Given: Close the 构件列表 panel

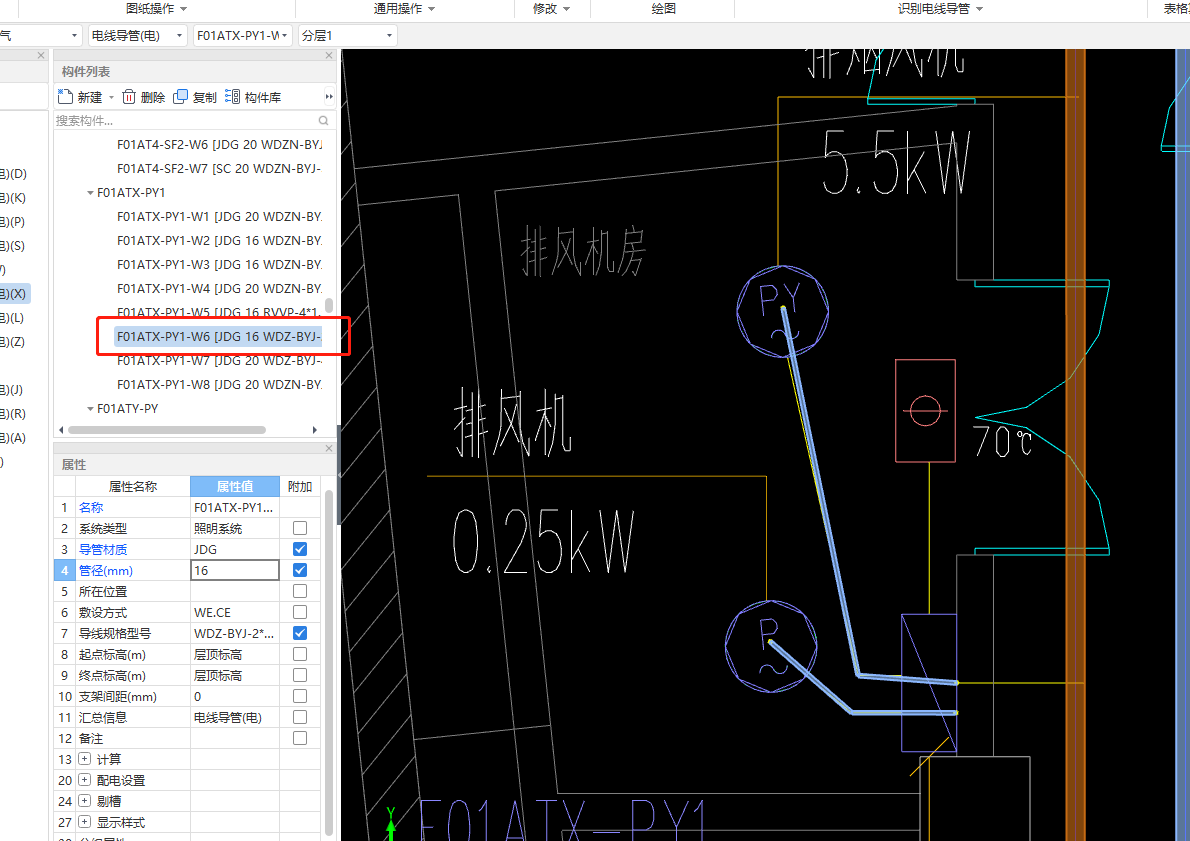Looking at the screenshot, I should coord(329,55).
